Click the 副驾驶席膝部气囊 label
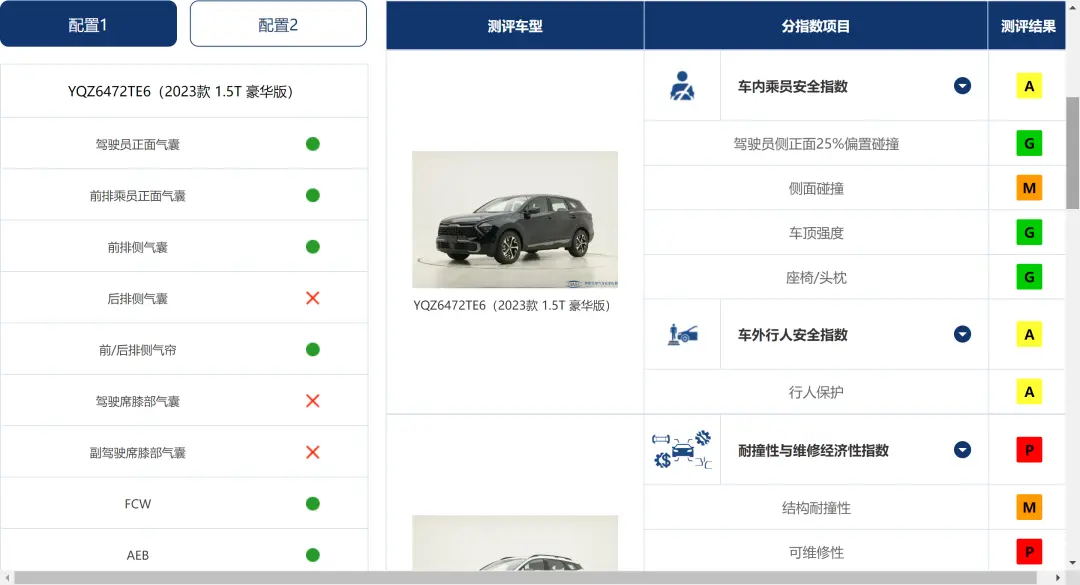The image size is (1080, 585). 138,453
